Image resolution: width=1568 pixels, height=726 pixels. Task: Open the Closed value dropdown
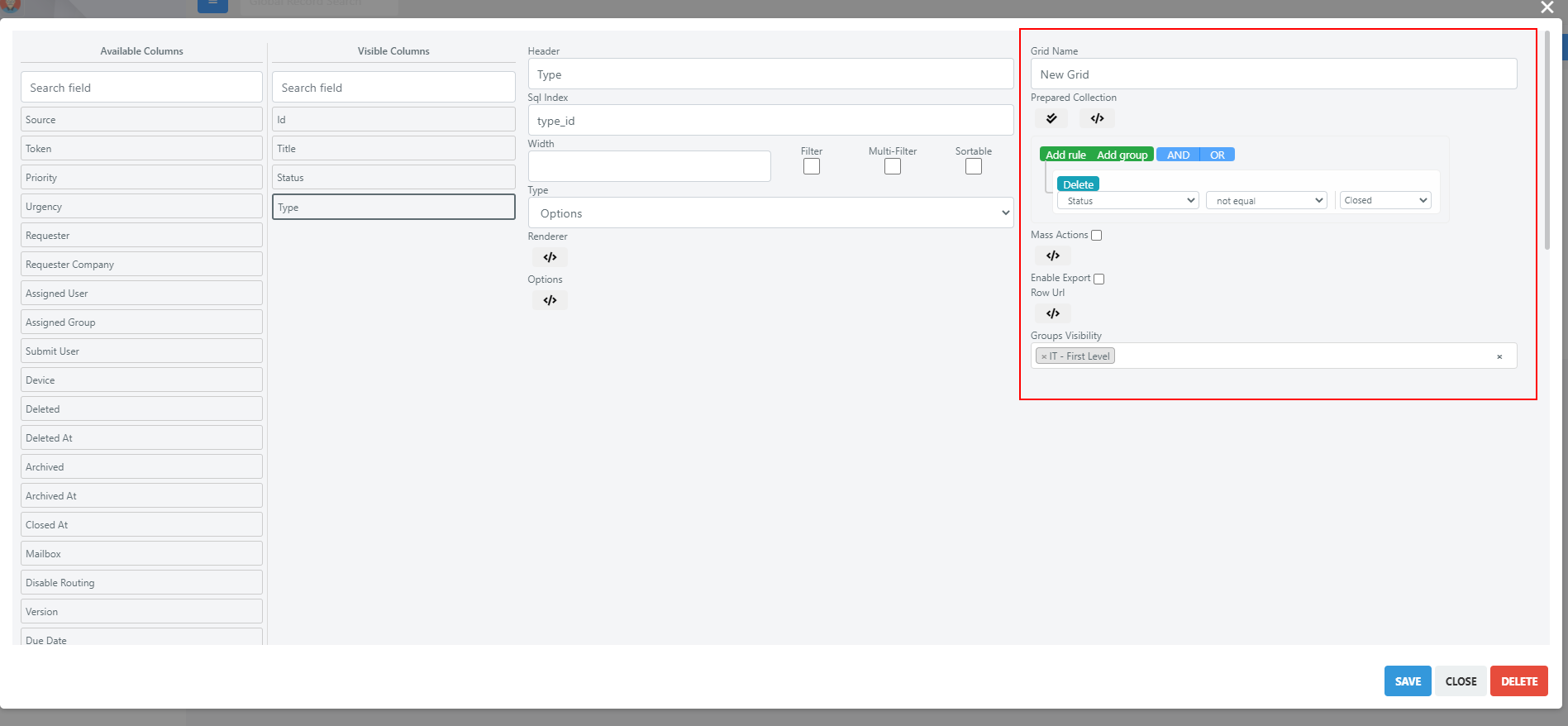tap(1385, 200)
